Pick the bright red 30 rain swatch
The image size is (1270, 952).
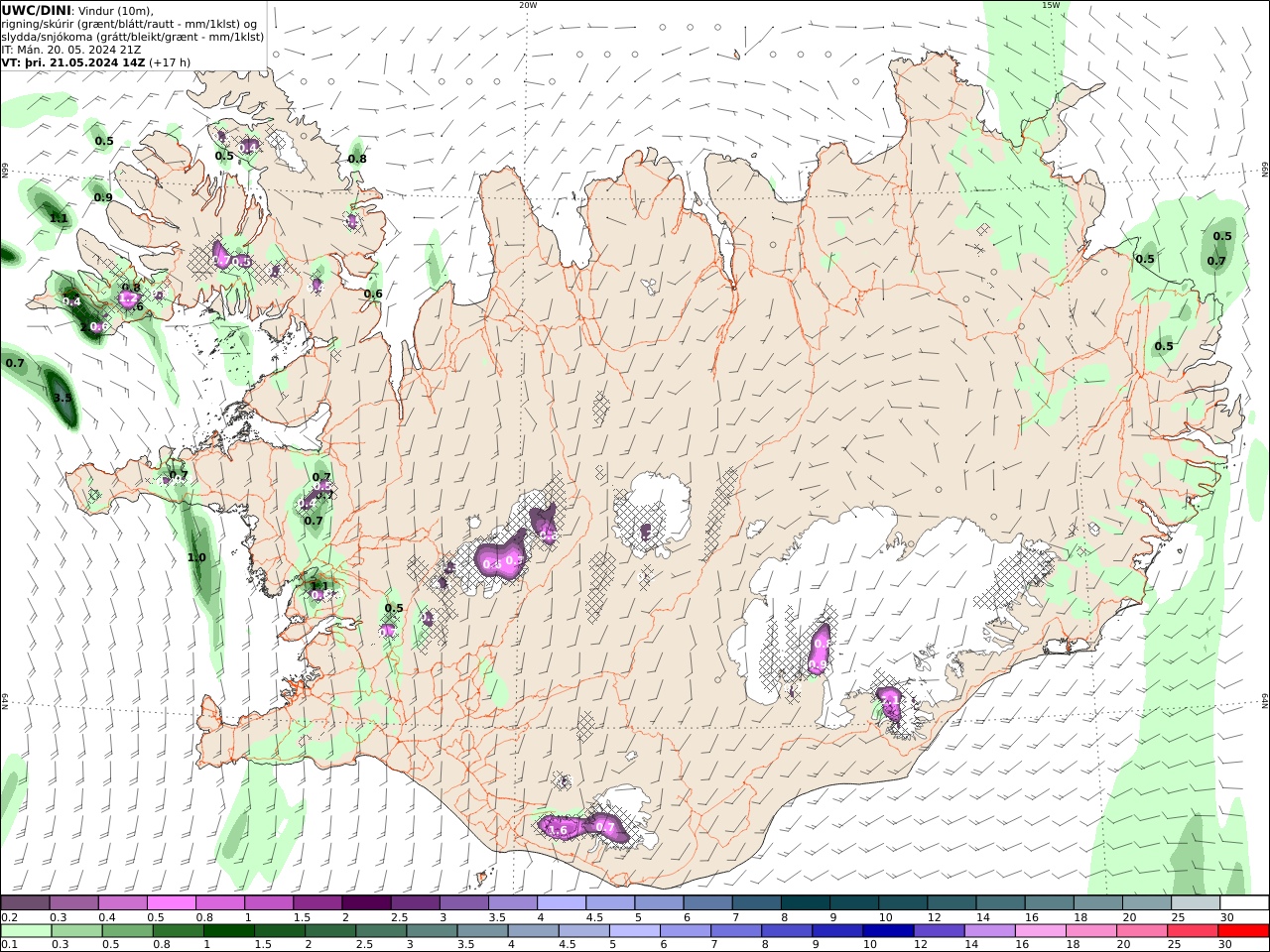click(x=1243, y=931)
